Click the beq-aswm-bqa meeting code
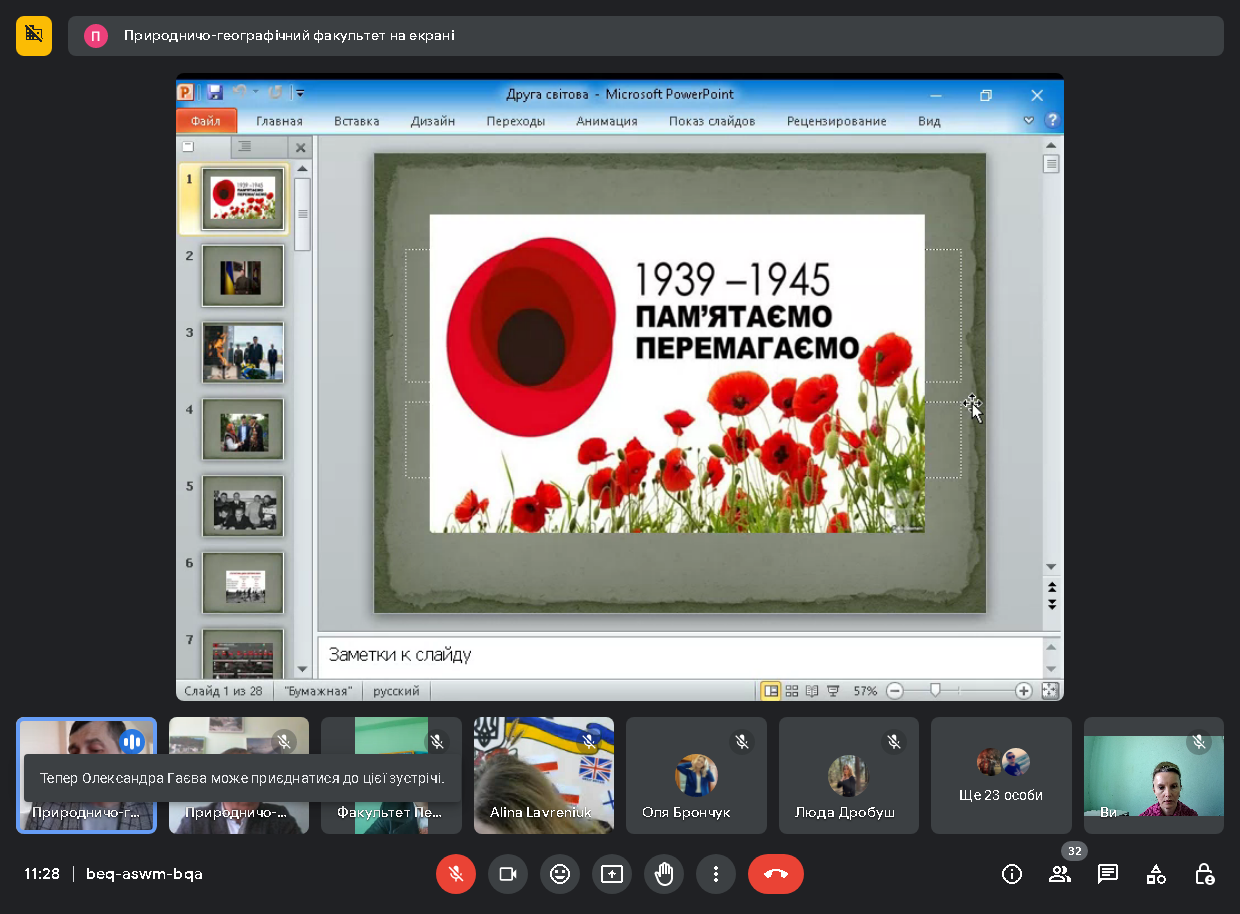 (144, 874)
